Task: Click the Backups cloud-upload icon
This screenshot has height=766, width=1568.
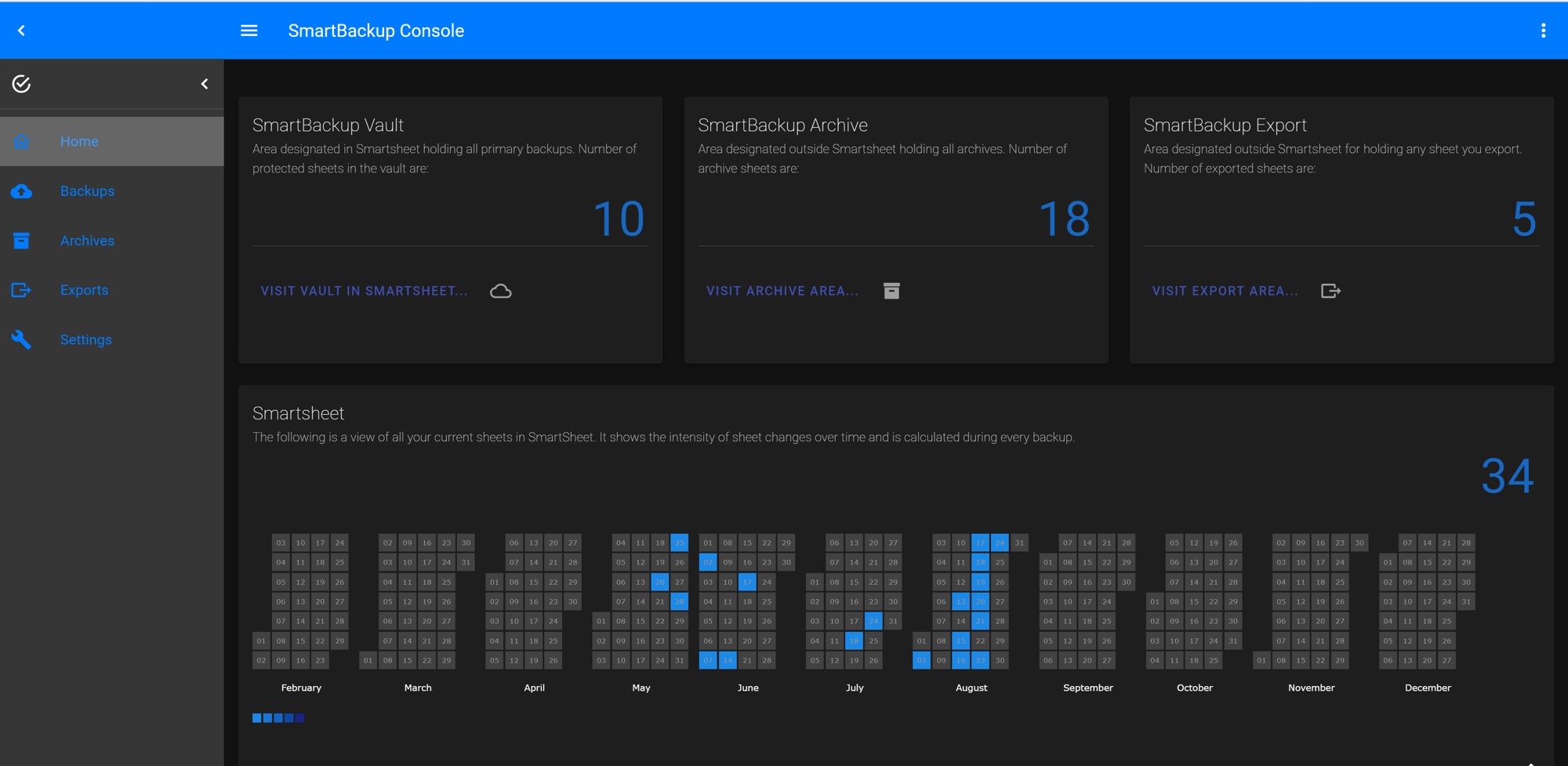Action: point(21,191)
